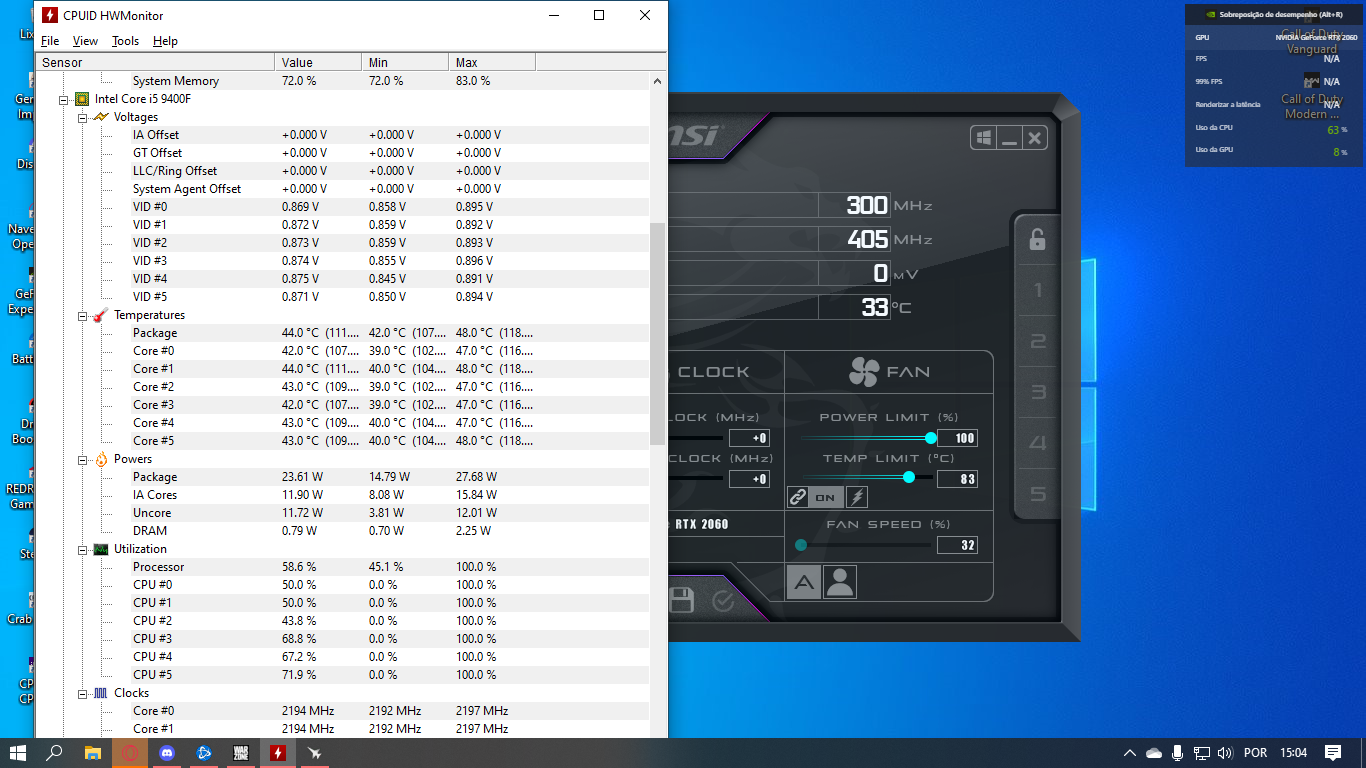Open the File menu in HWMonitor
Screen dimensions: 1366x768
point(50,41)
